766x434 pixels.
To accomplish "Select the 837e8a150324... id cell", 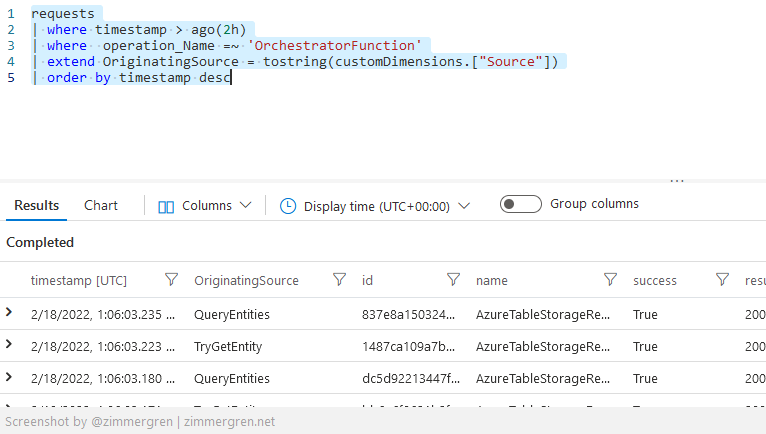I will pyautogui.click(x=408, y=314).
